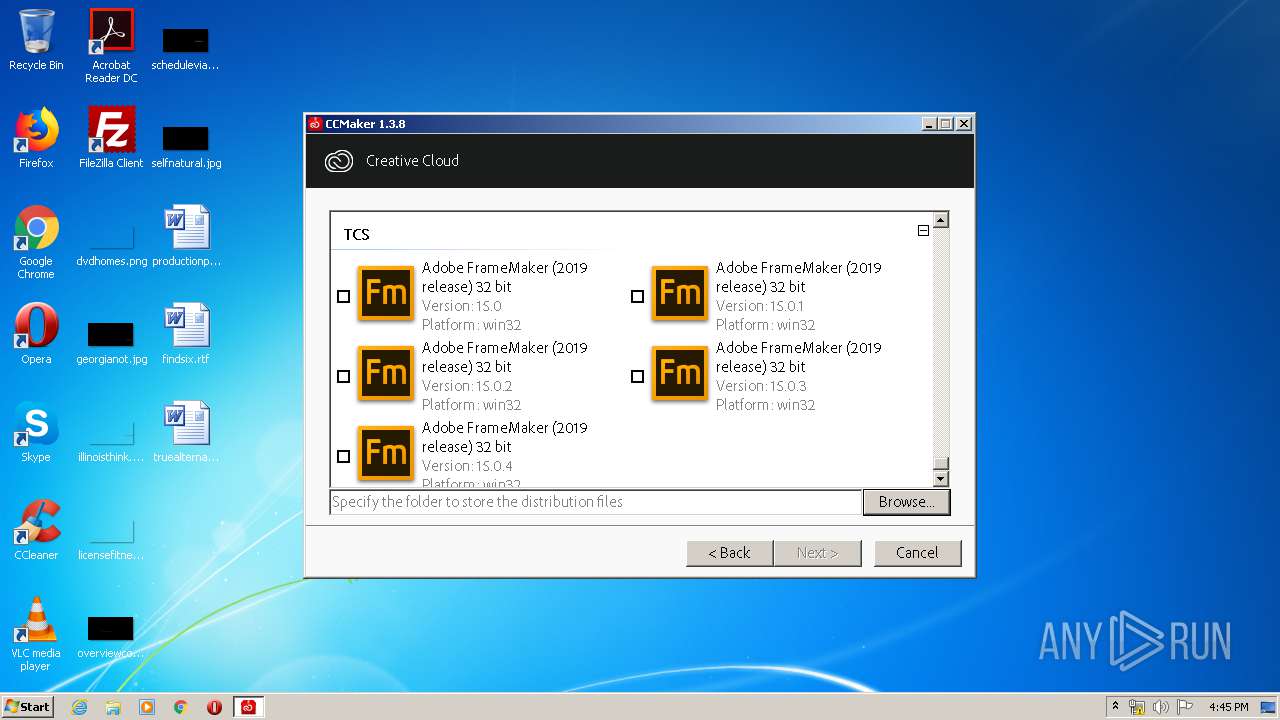Screen dimensions: 1280x720
Task: Click the network tray icon
Action: click(1137, 707)
